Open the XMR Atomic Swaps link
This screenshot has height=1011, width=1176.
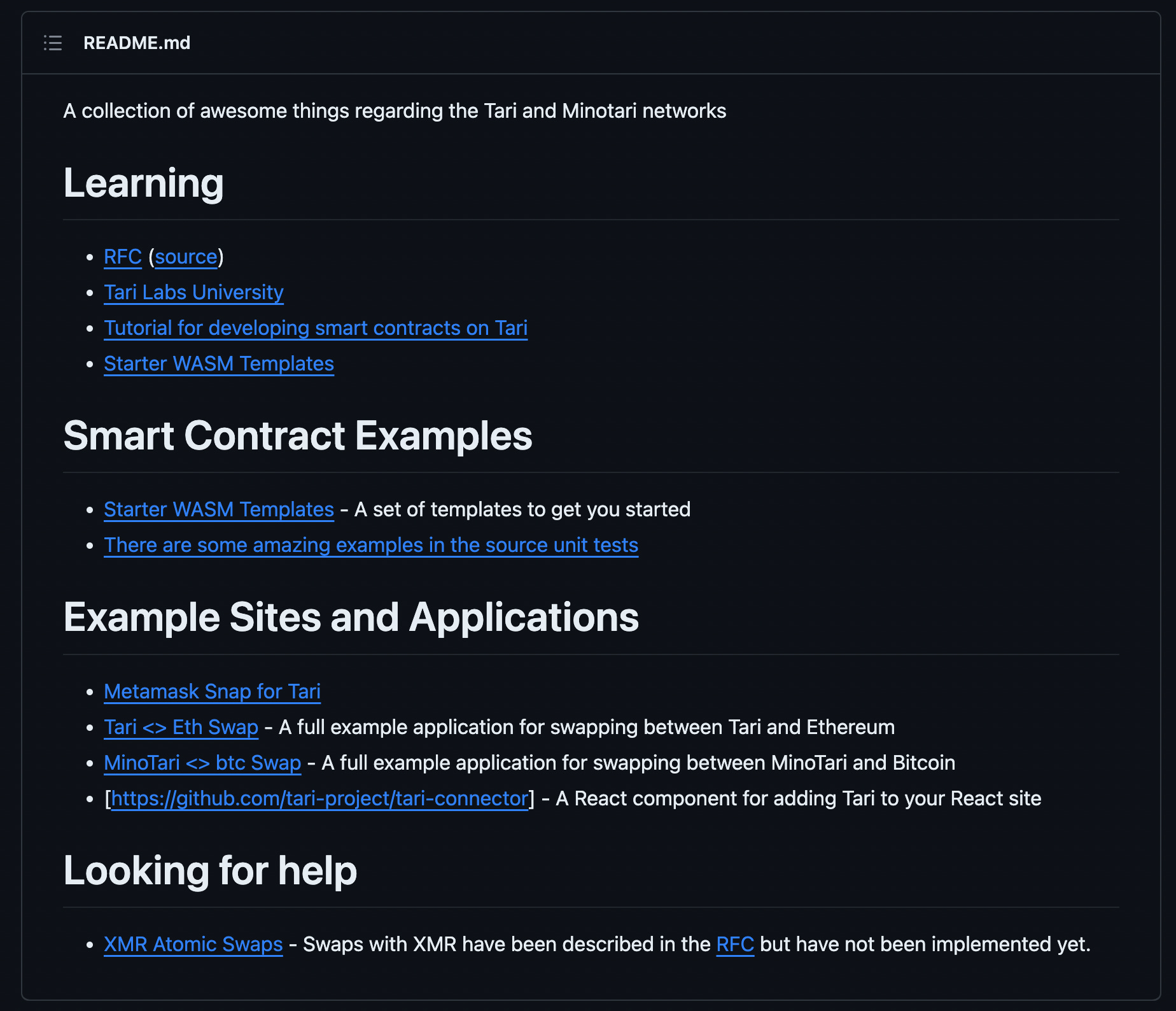pyautogui.click(x=193, y=944)
